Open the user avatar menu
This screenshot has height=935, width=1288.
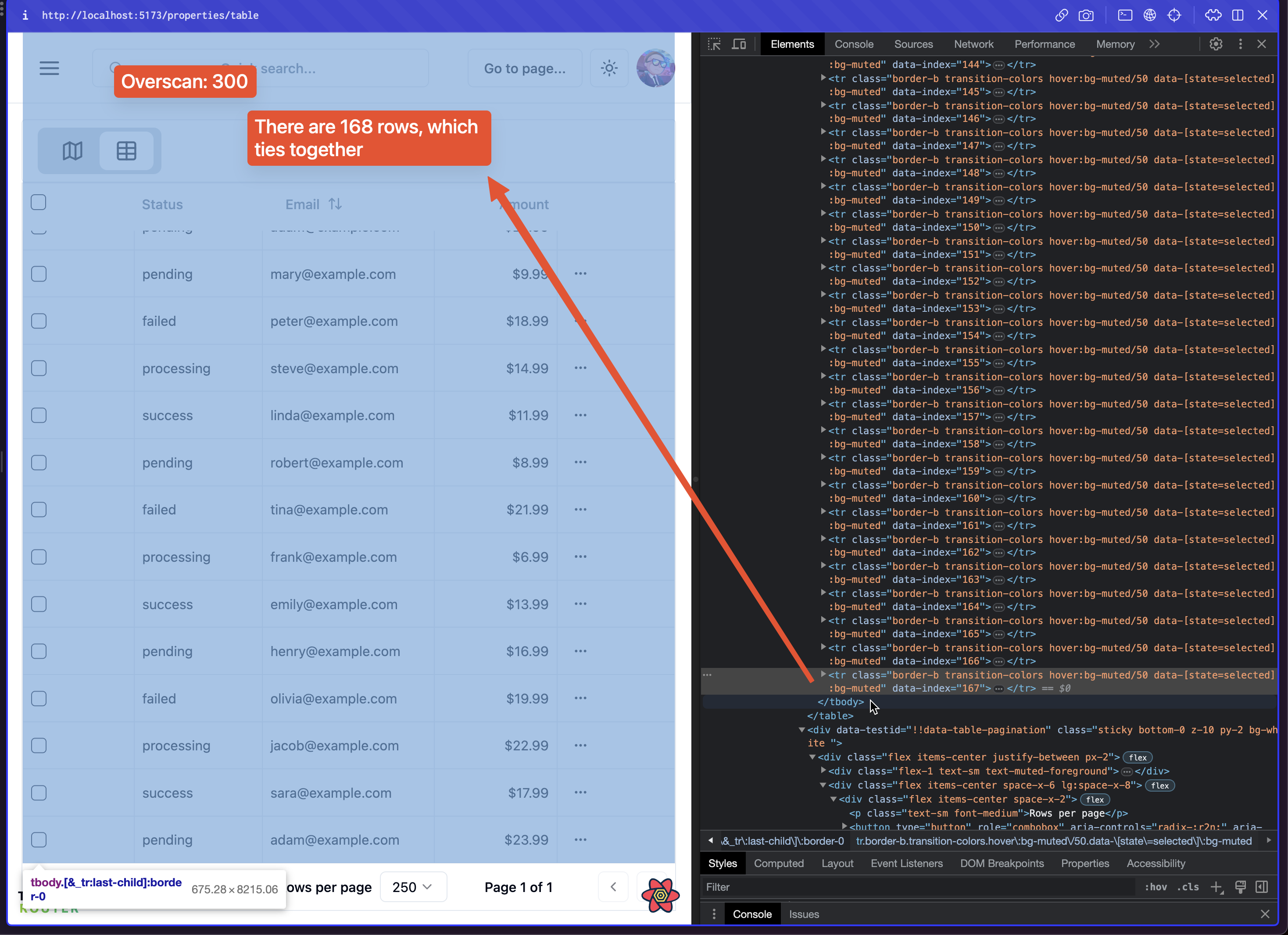point(655,68)
